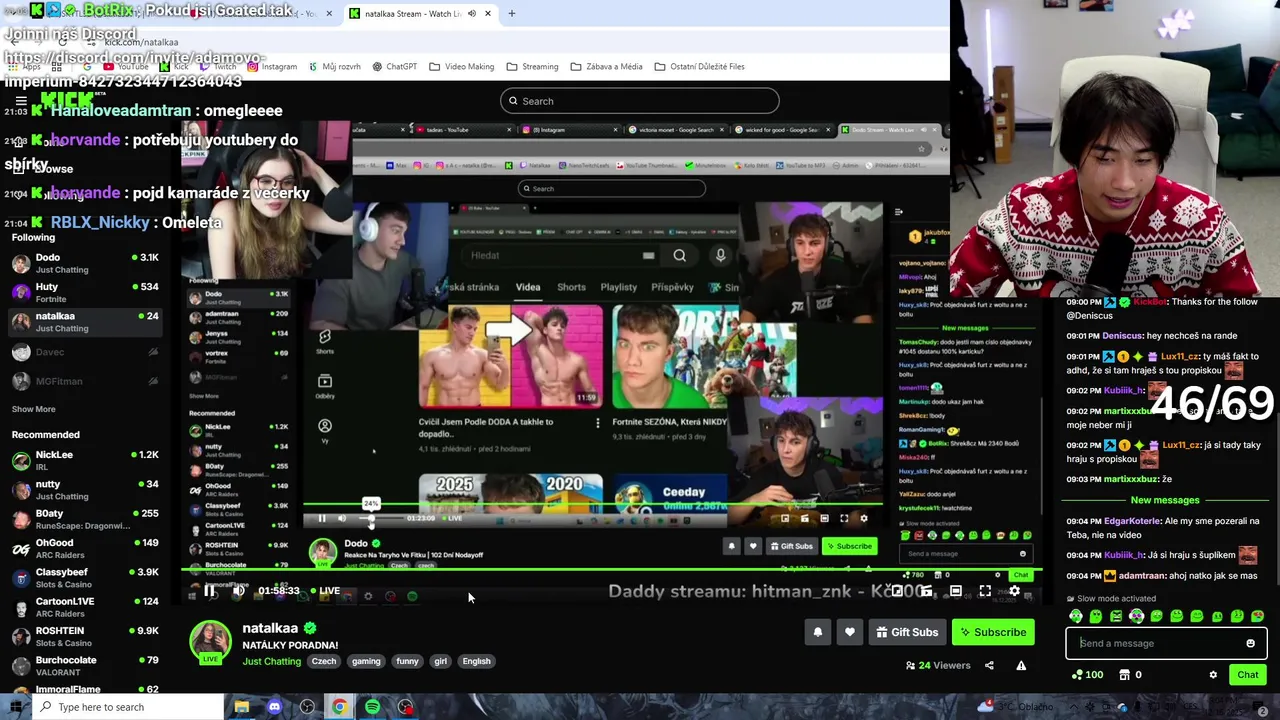Screen dimensions: 1280x720
Task: Mute the stream volume speaker icon
Action: coord(238,591)
